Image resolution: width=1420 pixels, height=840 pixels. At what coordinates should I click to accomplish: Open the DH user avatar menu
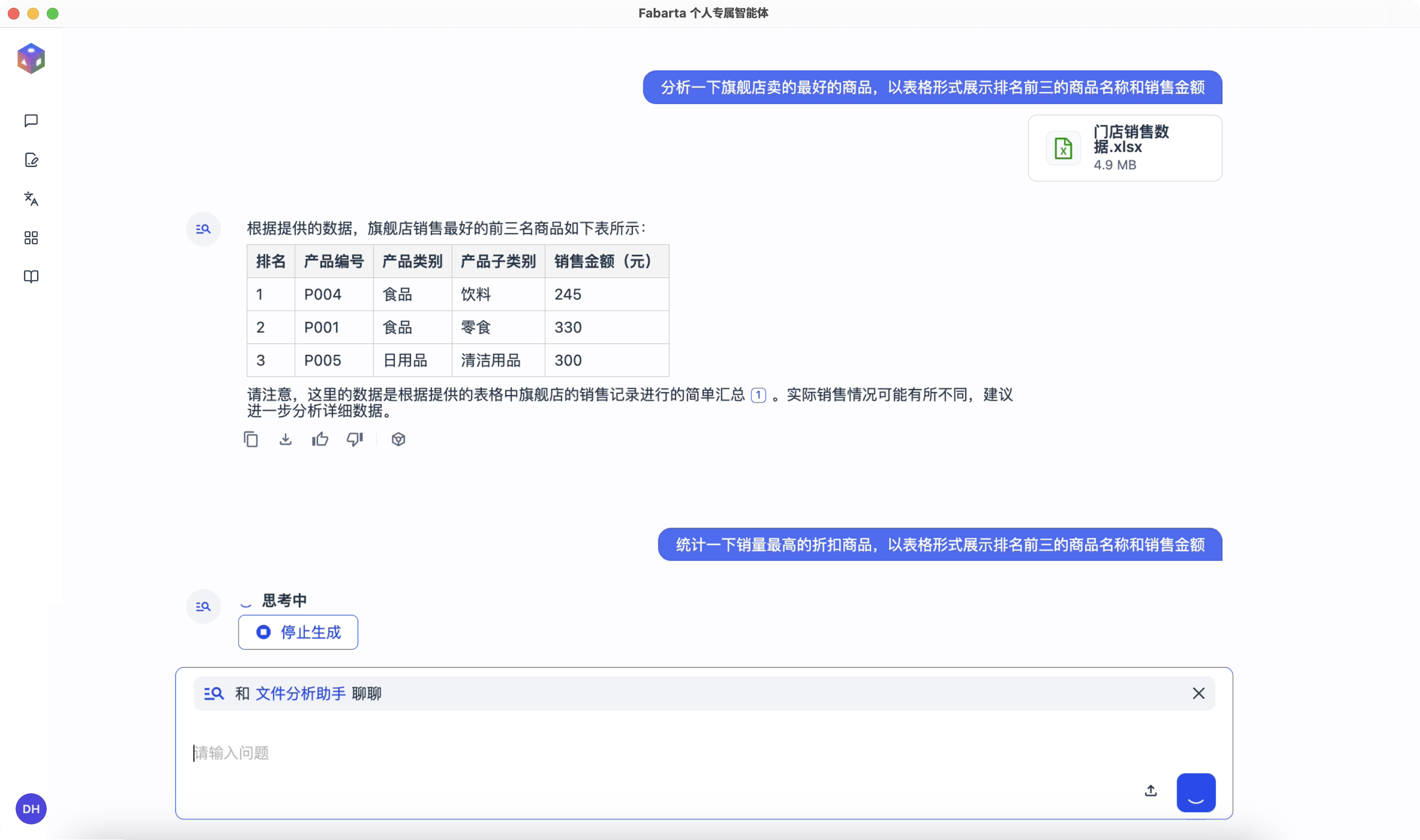(31, 809)
